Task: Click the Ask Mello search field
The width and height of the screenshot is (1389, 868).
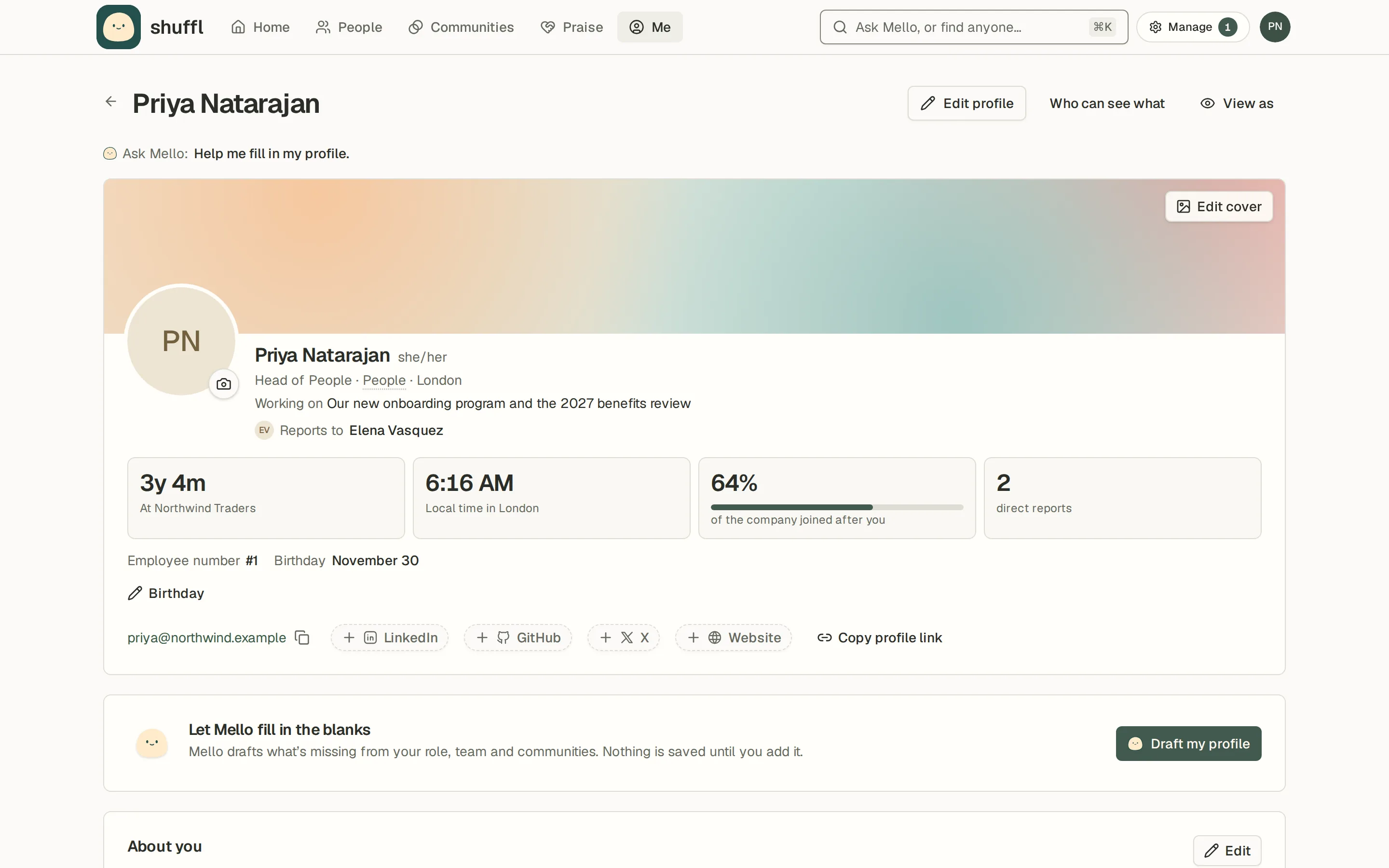Action: [973, 27]
